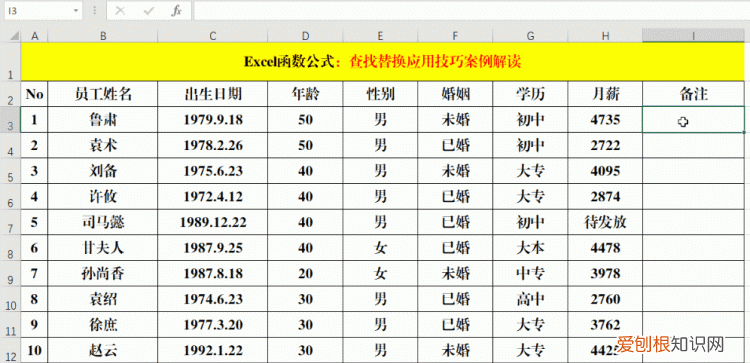Click the salary cell 2722
Image resolution: width=750 pixels, height=363 pixels.
tap(606, 145)
